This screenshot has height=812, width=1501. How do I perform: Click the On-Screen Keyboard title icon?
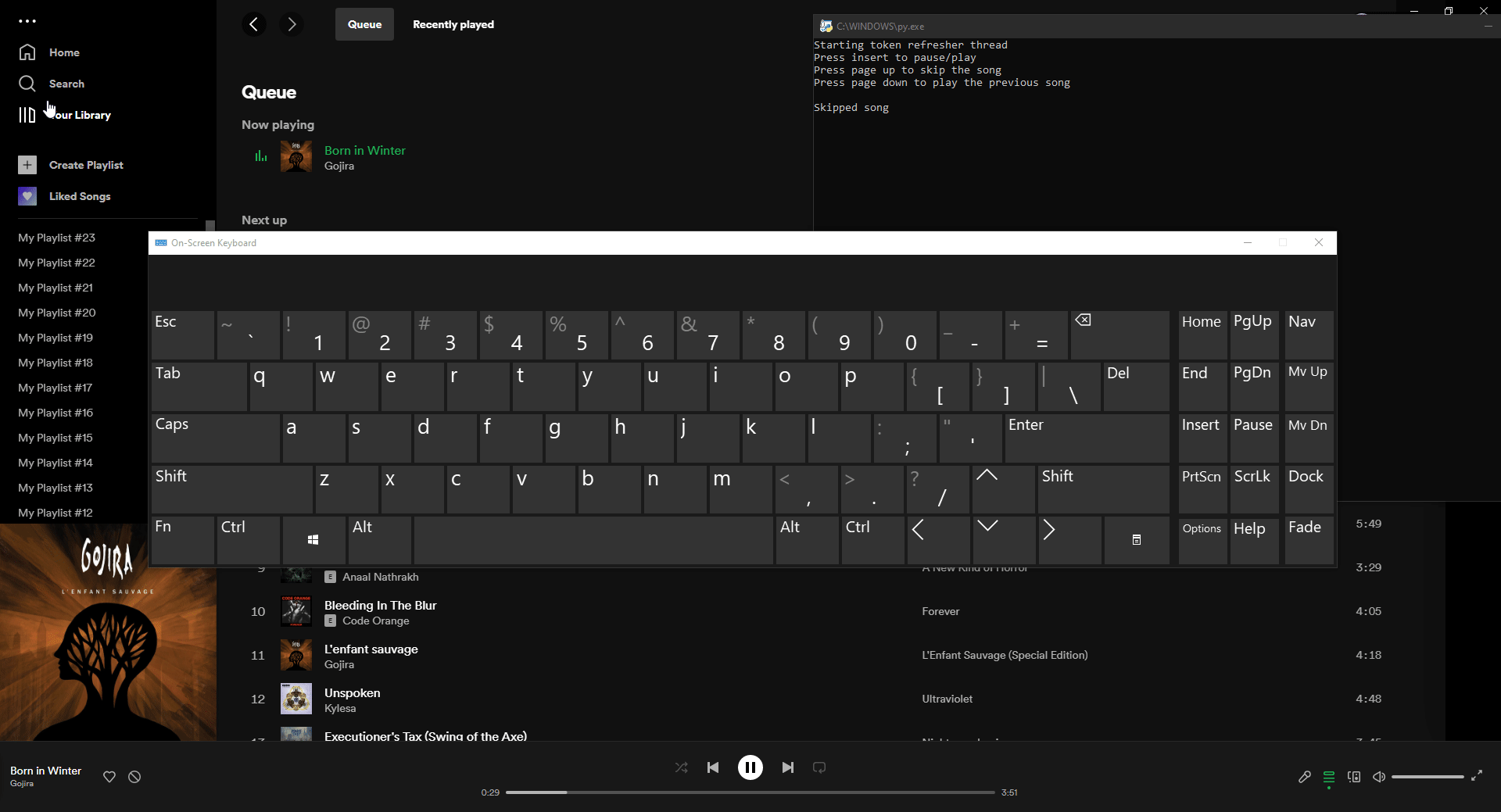pyautogui.click(x=161, y=243)
